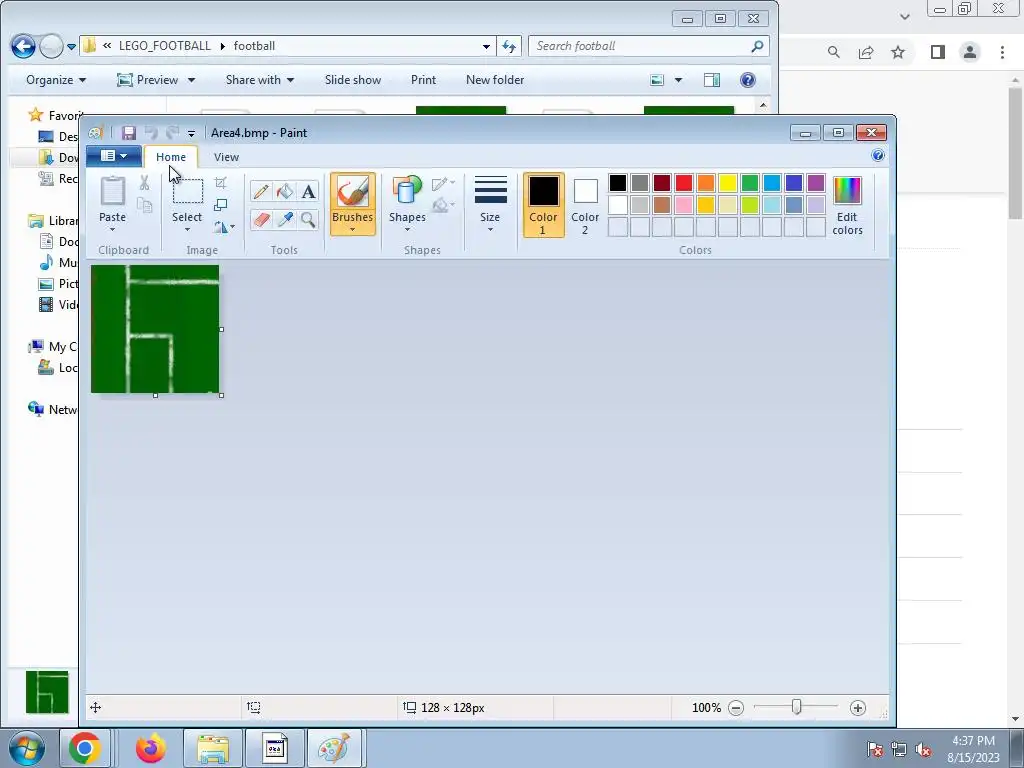The height and width of the screenshot is (768, 1024).
Task: Click LEGO_FOOTBALL in address breadcrumb
Action: point(165,46)
